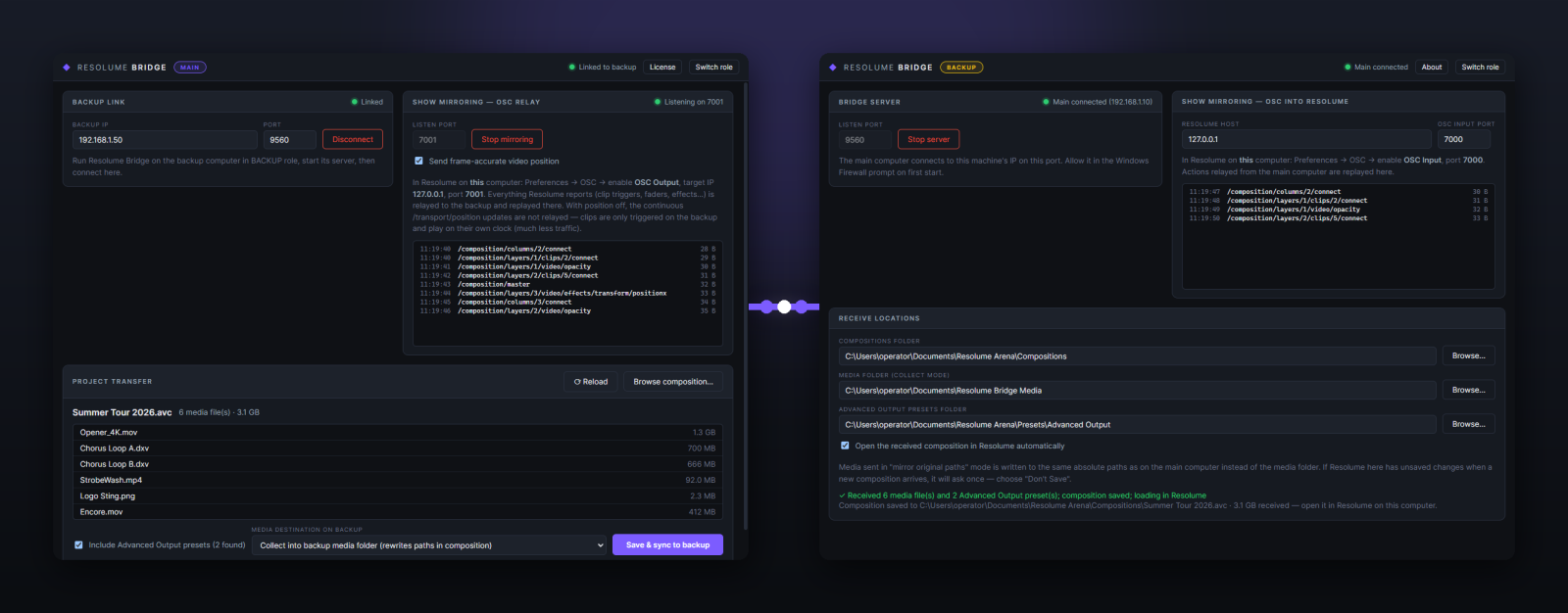Click the Main connected (192.168.1.10) status indicator

pos(1098,102)
